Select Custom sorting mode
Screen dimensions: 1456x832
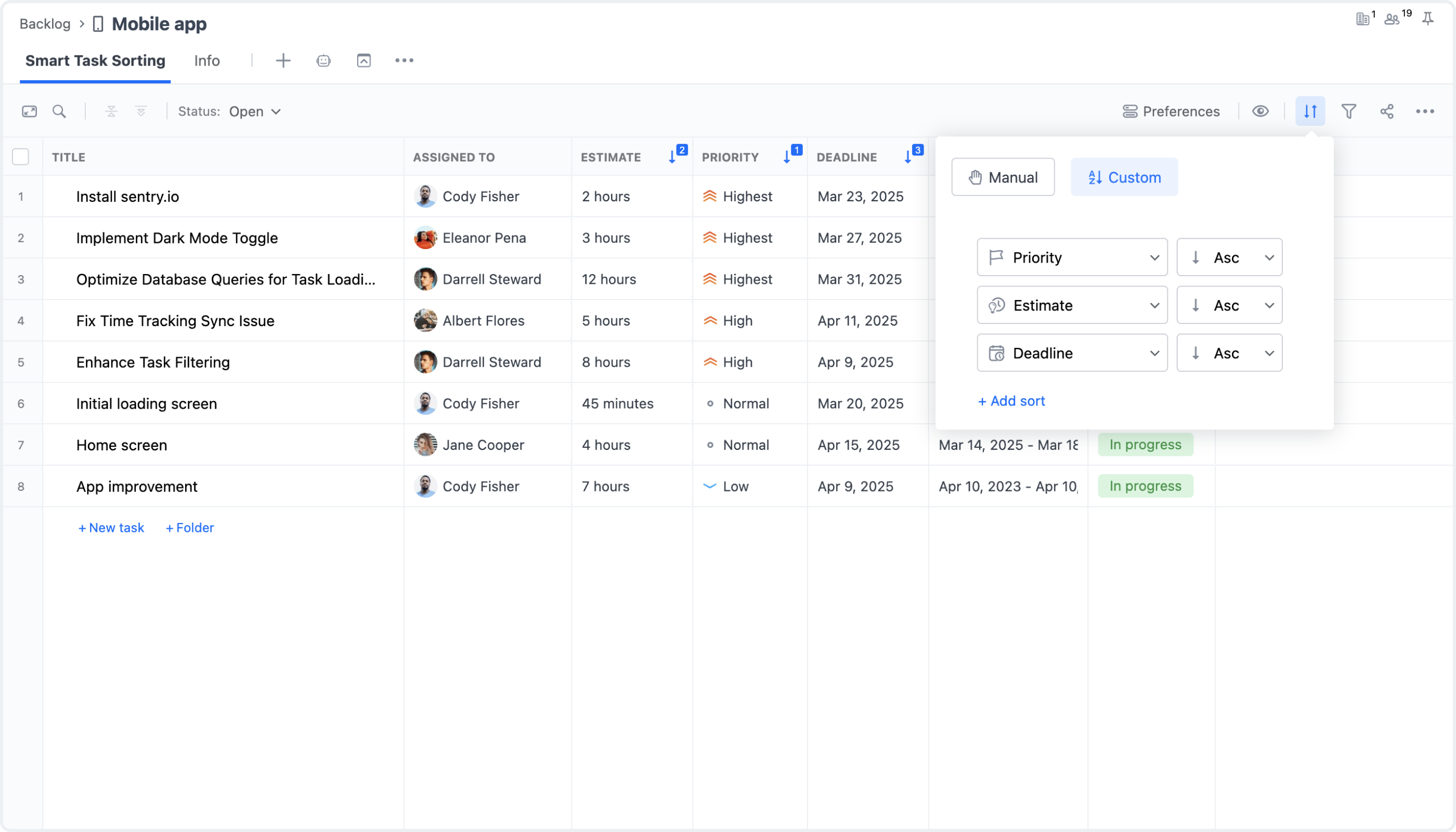(x=1124, y=177)
